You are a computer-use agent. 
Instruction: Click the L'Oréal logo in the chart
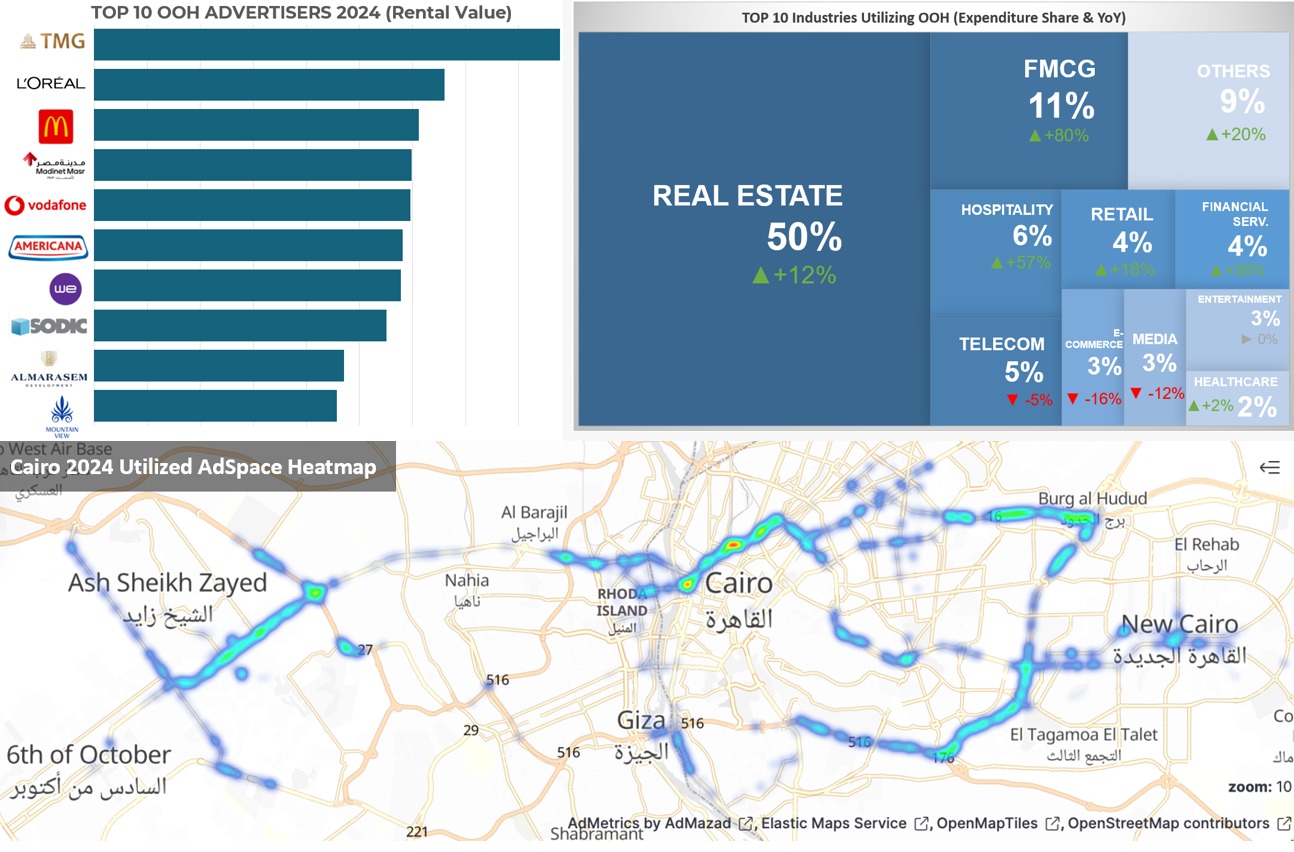click(51, 84)
